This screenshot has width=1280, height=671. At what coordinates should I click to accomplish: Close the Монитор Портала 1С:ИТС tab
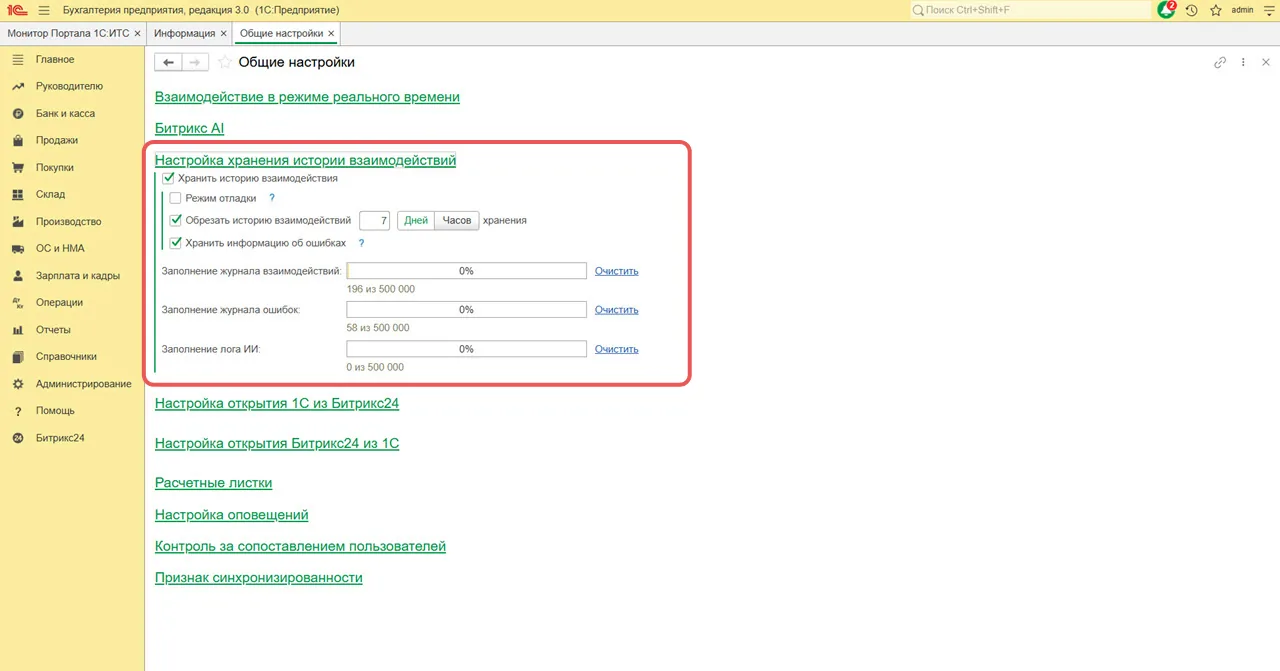pyautogui.click(x=137, y=33)
